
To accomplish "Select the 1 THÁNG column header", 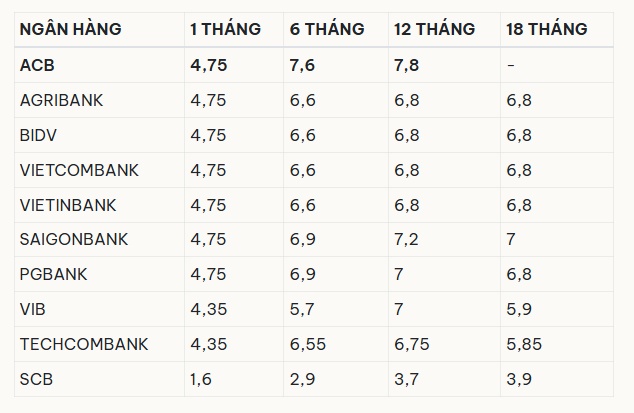I will coord(225,29).
